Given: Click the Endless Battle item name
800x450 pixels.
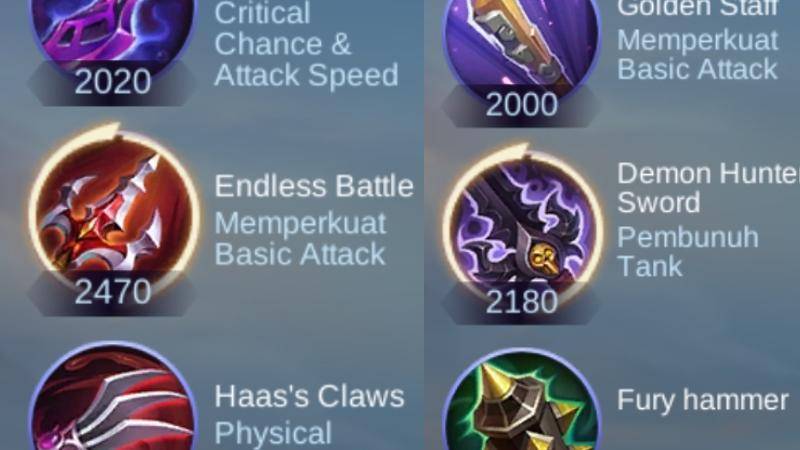Looking at the screenshot, I should [314, 186].
